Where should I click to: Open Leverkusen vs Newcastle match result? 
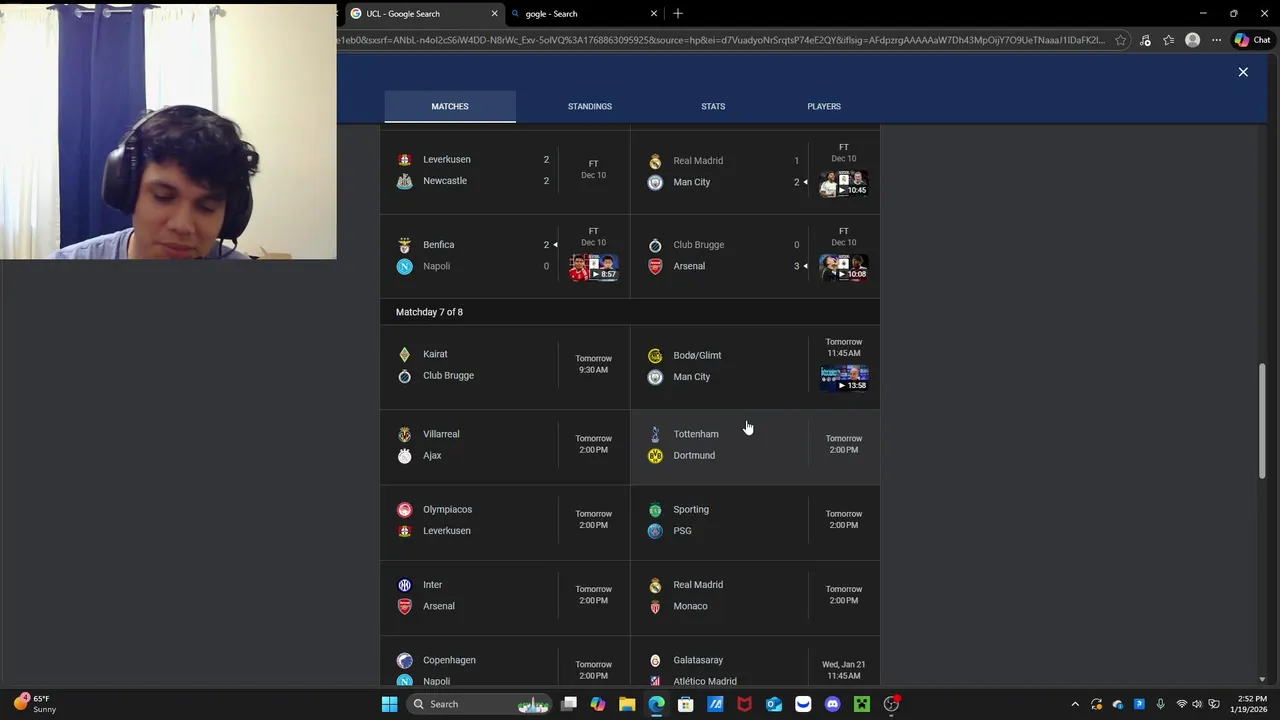pos(505,170)
